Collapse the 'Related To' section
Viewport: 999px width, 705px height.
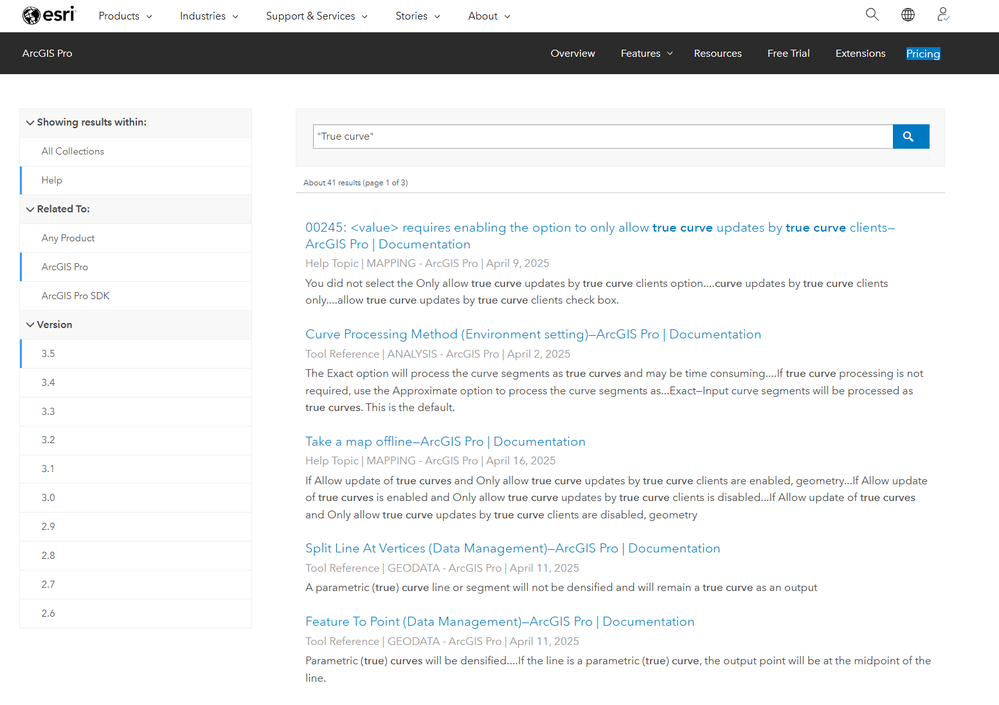136,209
